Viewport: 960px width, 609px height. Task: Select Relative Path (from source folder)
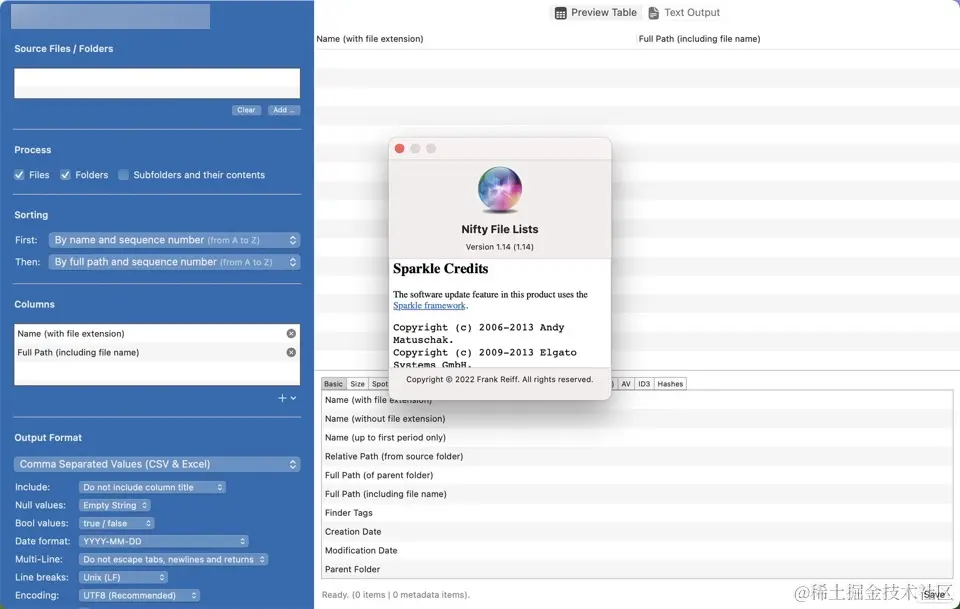coord(637,457)
